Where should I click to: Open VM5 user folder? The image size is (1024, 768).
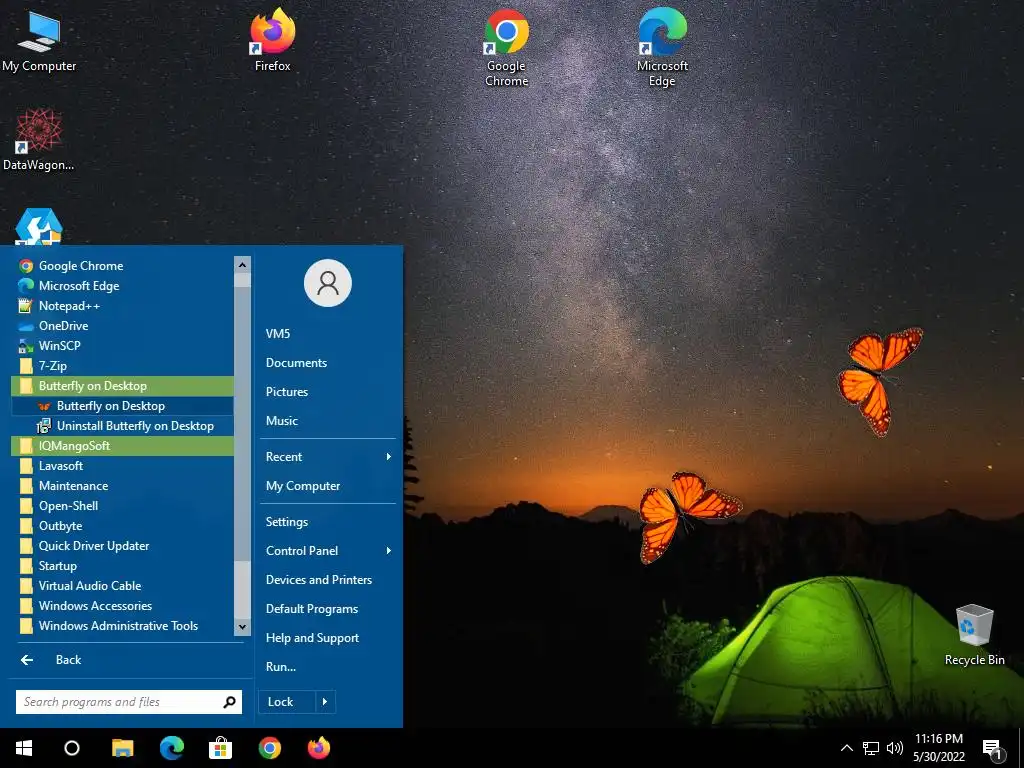pos(328,334)
